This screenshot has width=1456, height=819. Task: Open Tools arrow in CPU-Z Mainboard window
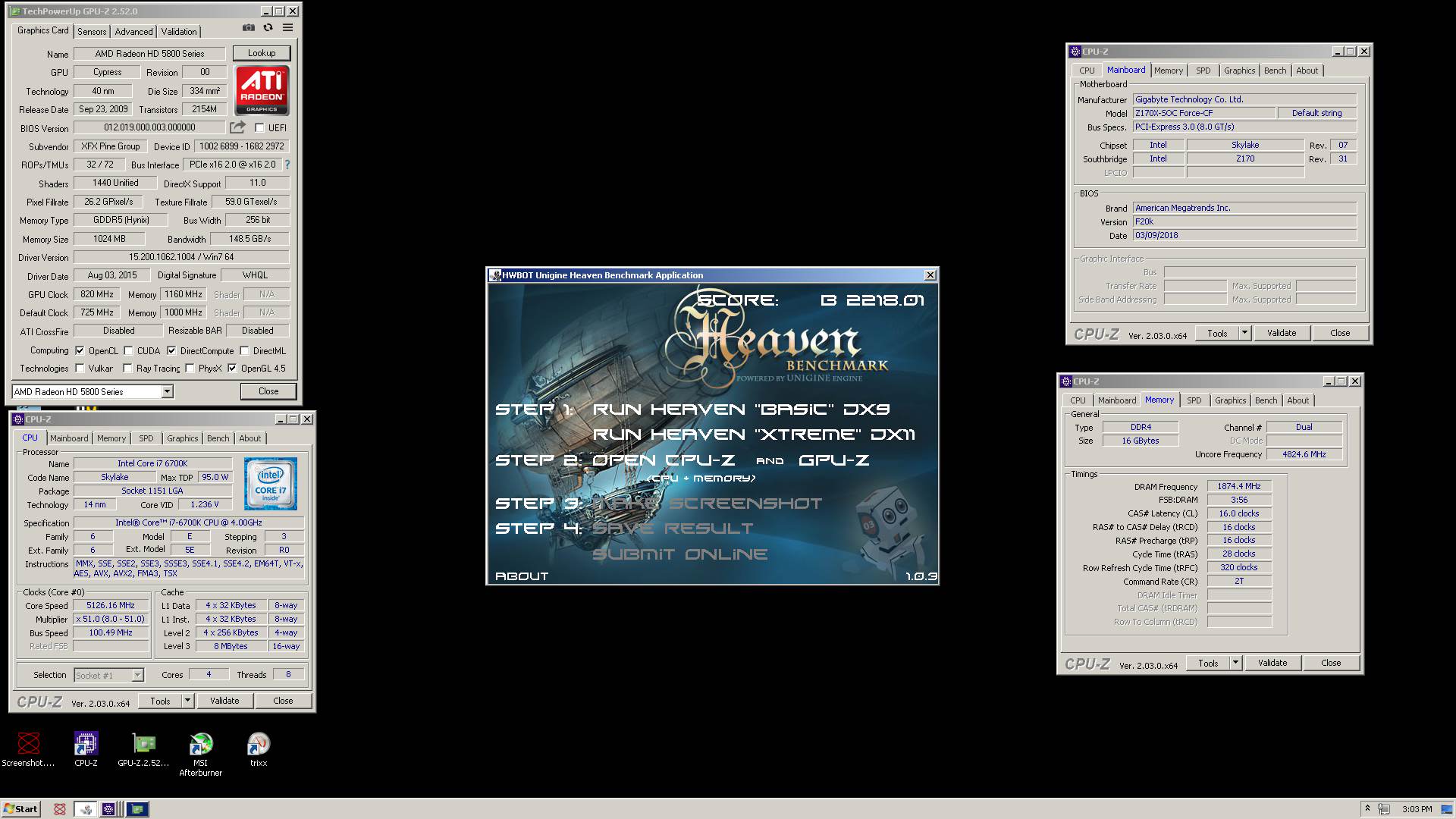point(1244,333)
